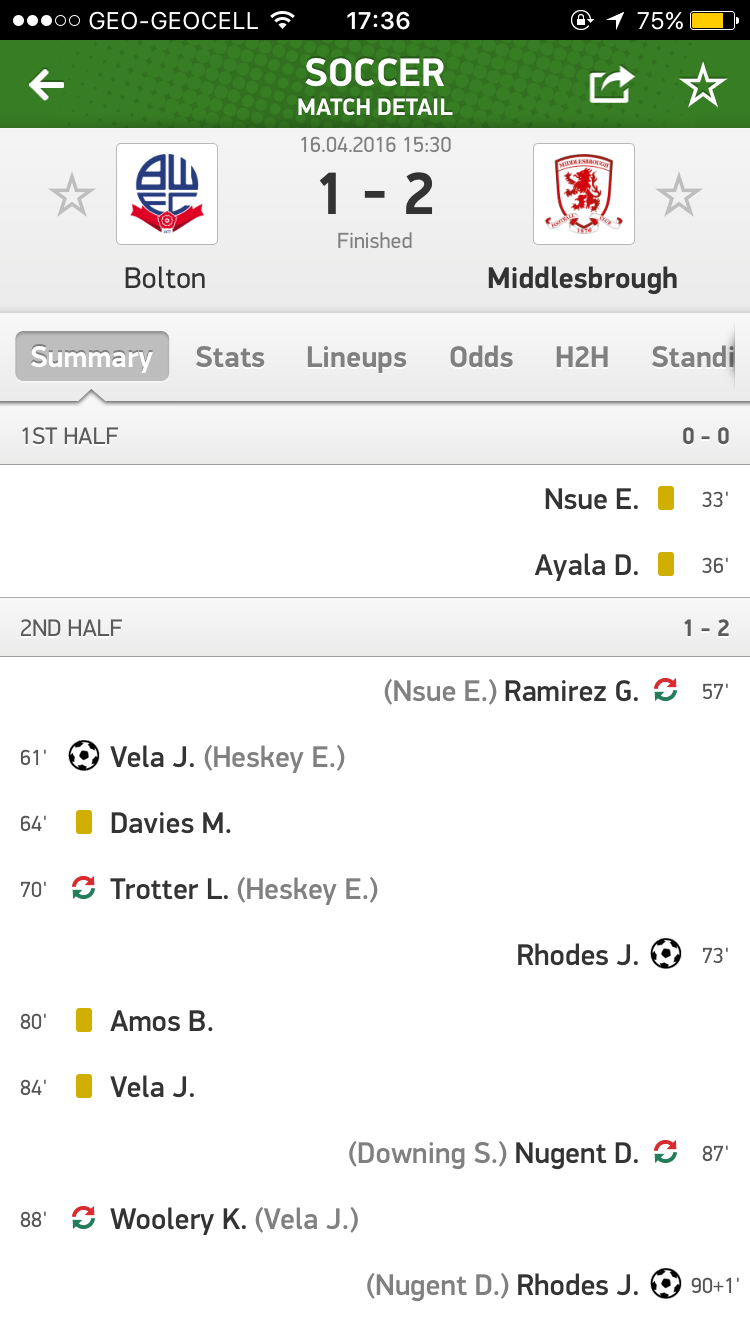The width and height of the screenshot is (750, 1334).
Task: Tap the Middlesbrough club crest
Action: pos(584,194)
